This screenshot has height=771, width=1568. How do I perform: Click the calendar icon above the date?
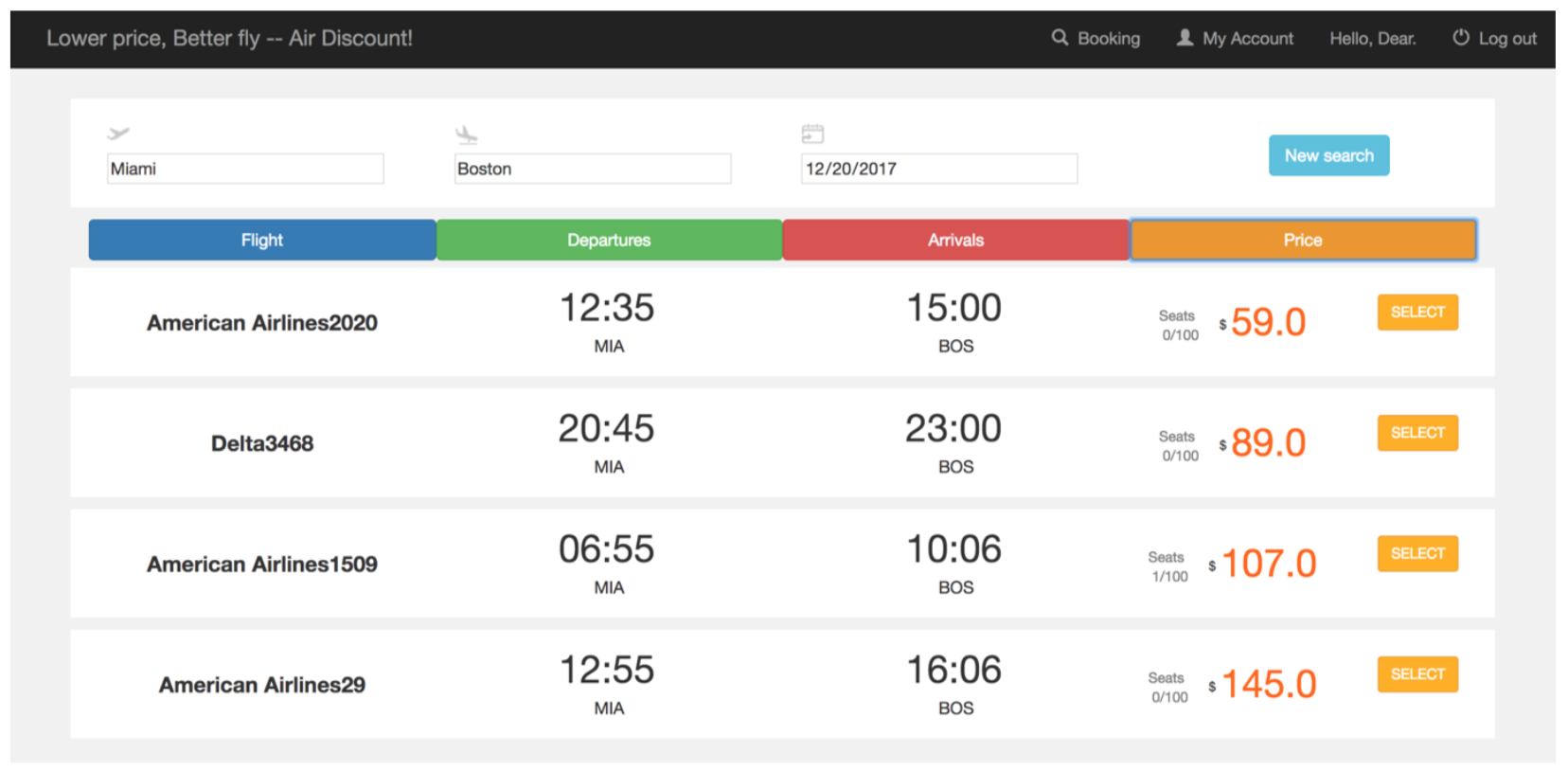[x=812, y=134]
